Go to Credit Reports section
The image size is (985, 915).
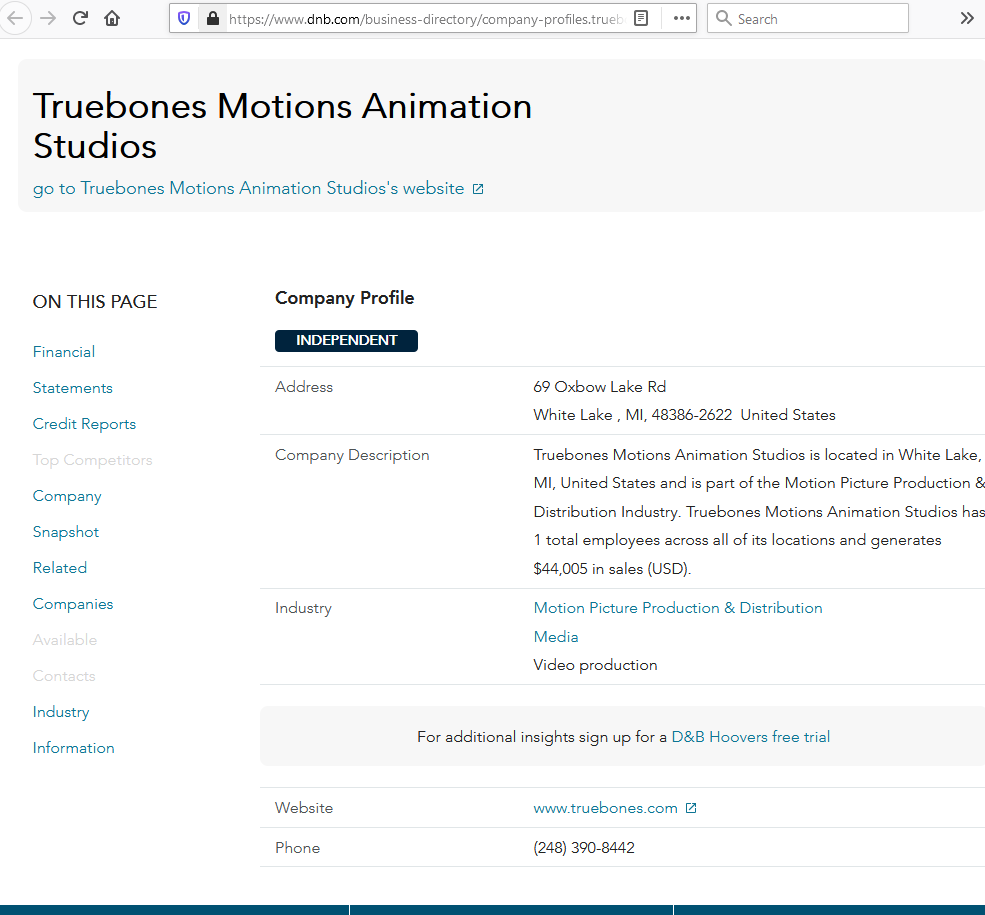click(x=84, y=424)
